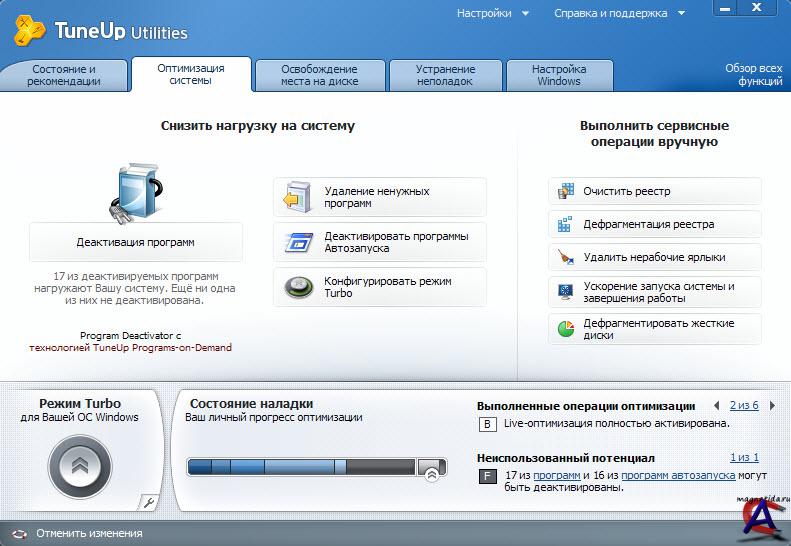The height and width of the screenshot is (546, 791).
Task: Launch Очистить реестр
Action: [654, 191]
